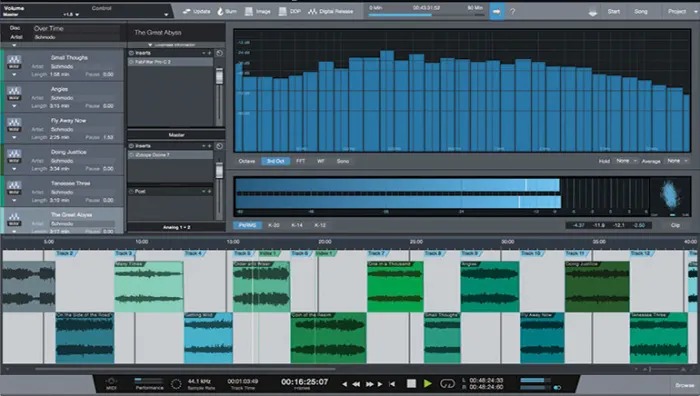Stop playback with square stop button
The width and height of the screenshot is (700, 396).
411,383
